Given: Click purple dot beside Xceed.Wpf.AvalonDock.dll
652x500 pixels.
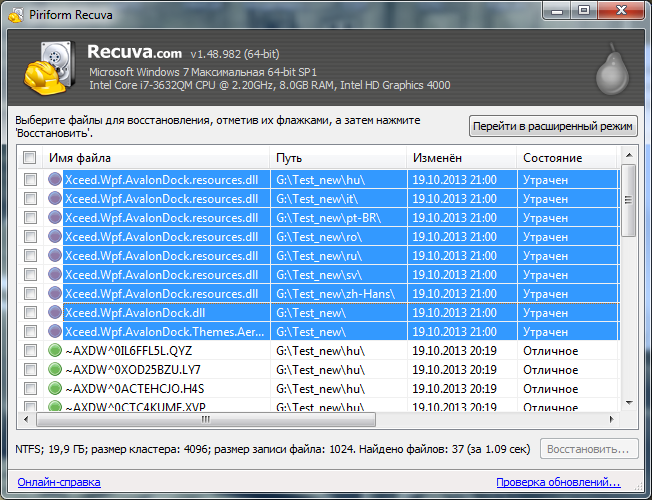Looking at the screenshot, I should pyautogui.click(x=54, y=312).
